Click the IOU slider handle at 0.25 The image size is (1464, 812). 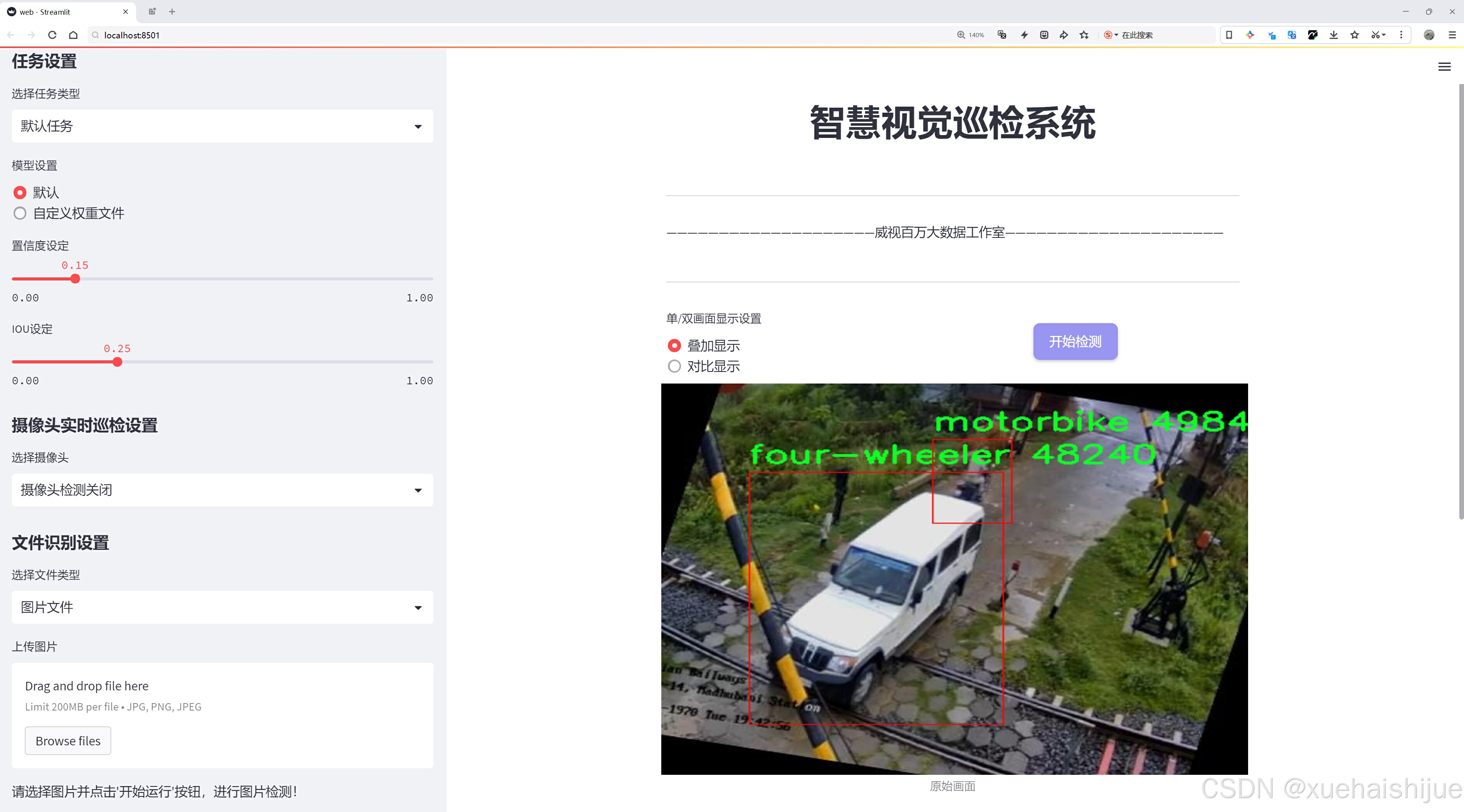117,362
